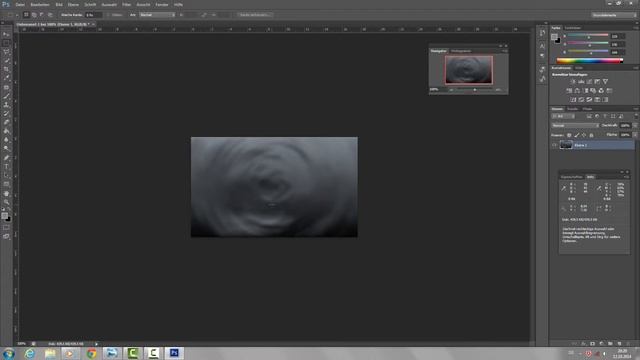640x360 pixels.
Task: Select the Path Selection tool
Action: point(6,176)
